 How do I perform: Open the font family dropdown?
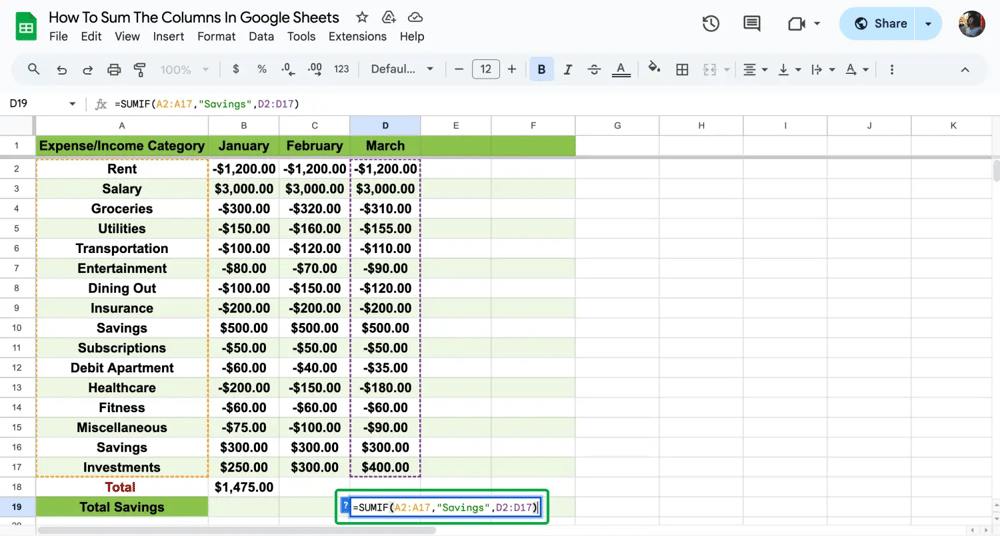402,70
